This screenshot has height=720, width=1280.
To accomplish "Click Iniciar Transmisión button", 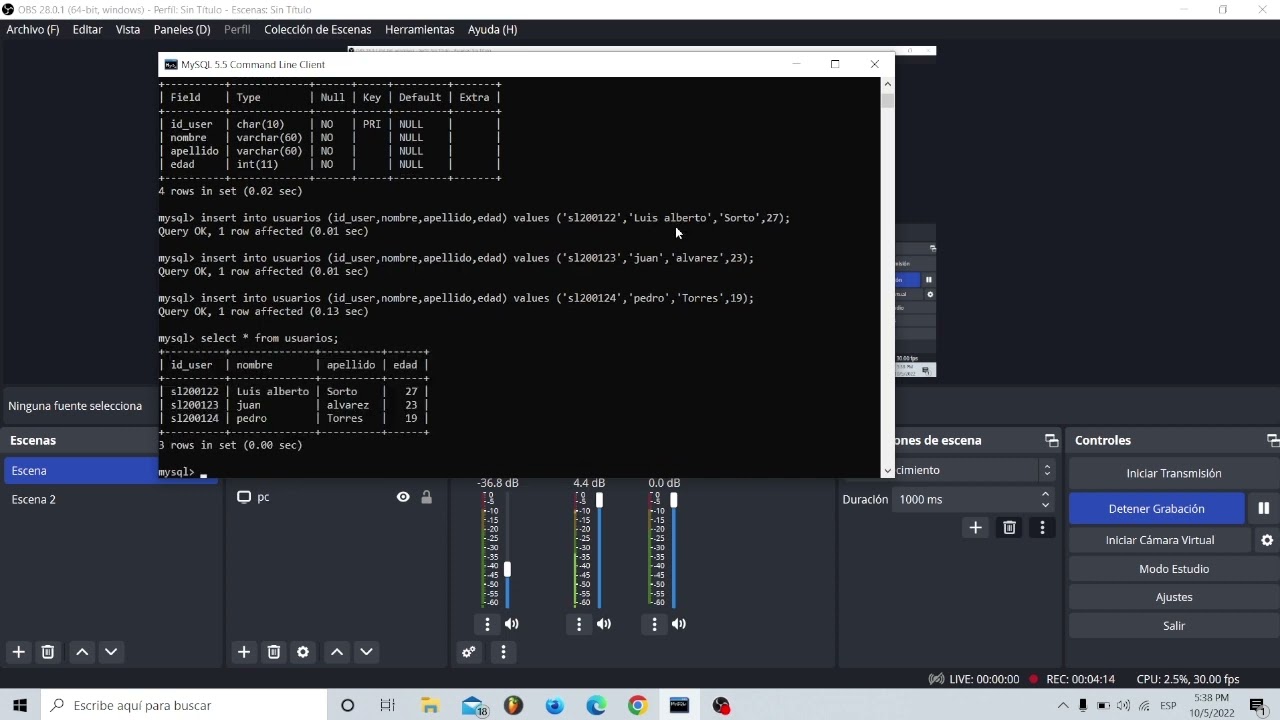I will tap(1174, 473).
